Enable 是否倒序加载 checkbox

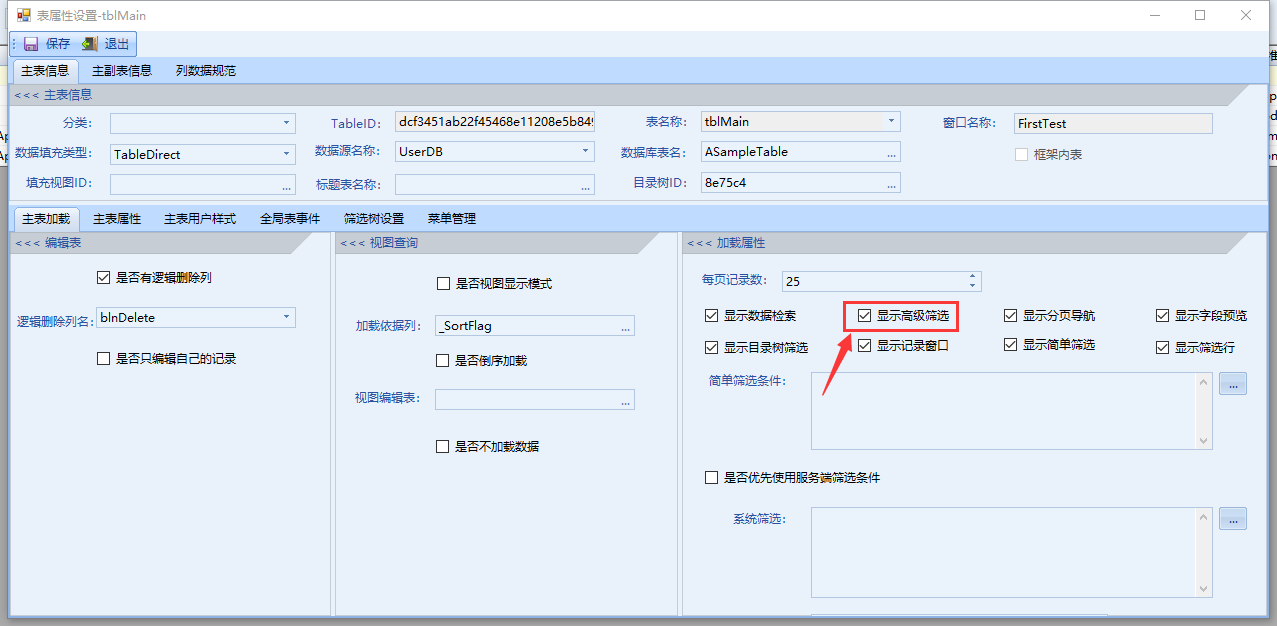(x=443, y=361)
